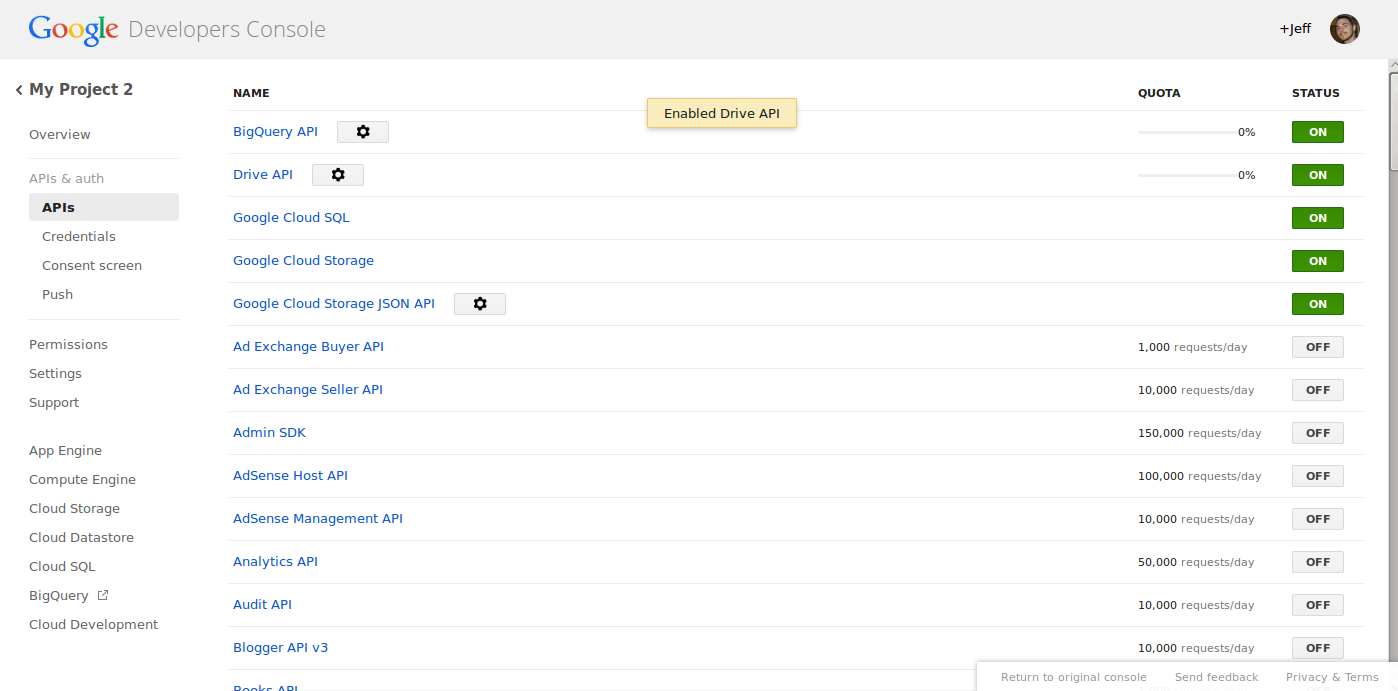Open BigQuery API settings gear

coord(363,132)
